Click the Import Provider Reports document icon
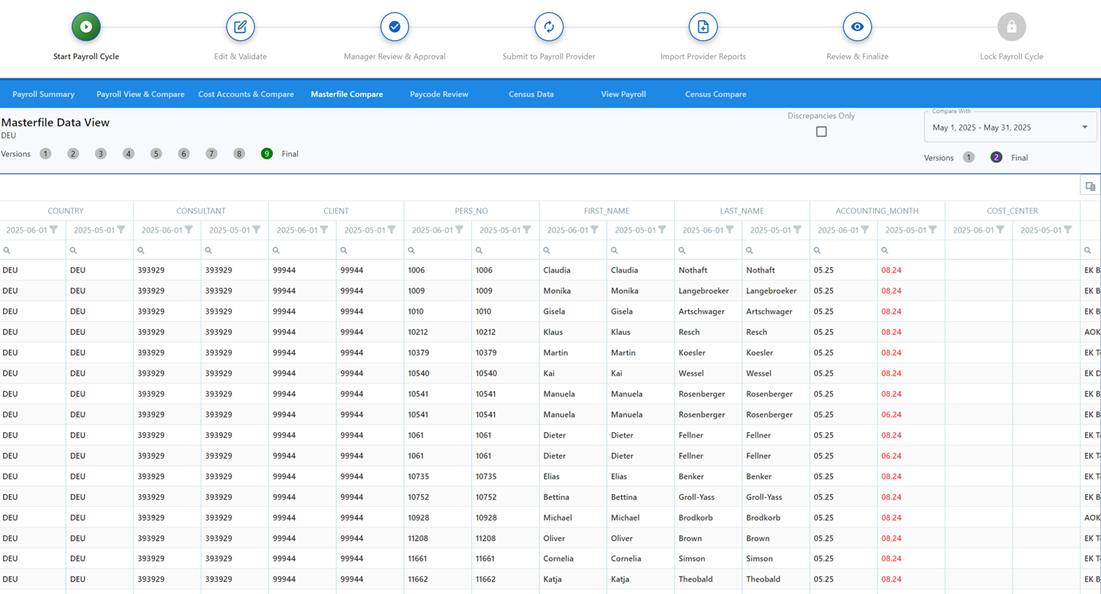The image size is (1101, 594). 703,27
